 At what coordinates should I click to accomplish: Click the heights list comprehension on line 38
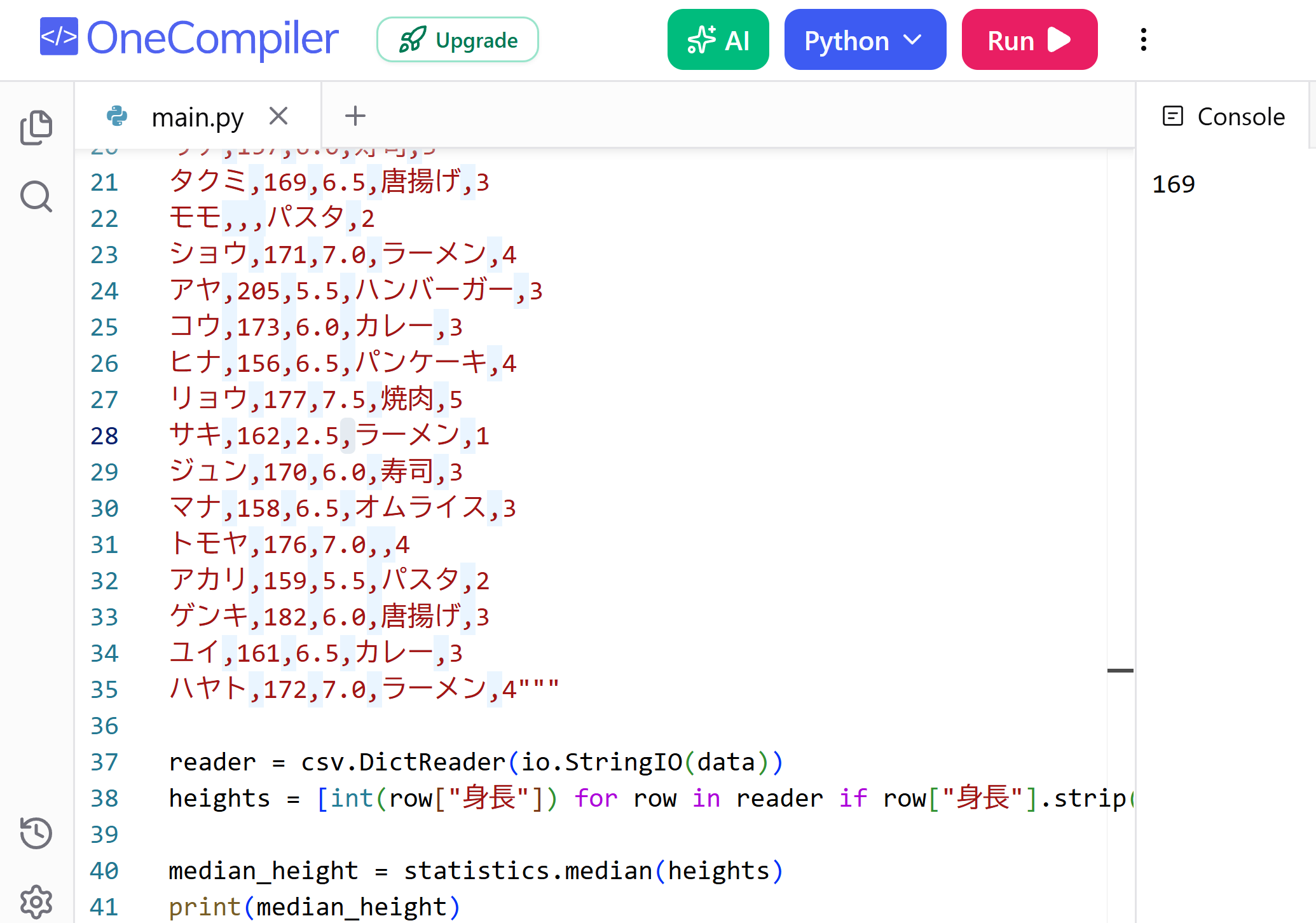coord(652,798)
